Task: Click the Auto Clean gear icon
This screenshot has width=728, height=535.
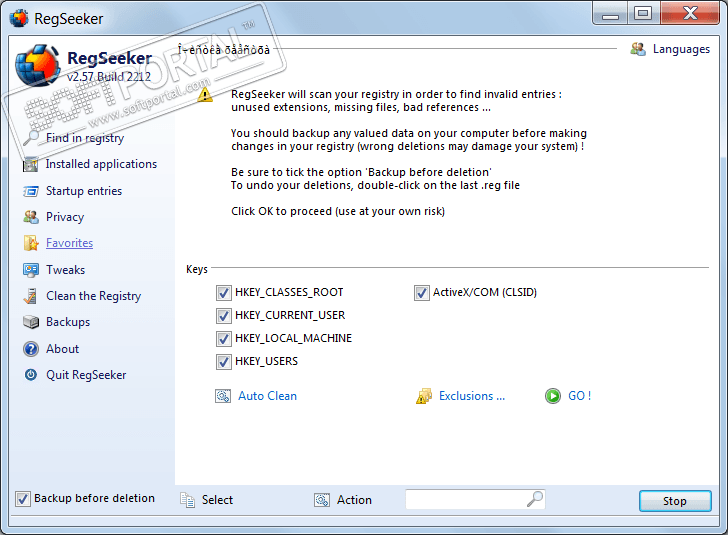Action: coord(223,396)
